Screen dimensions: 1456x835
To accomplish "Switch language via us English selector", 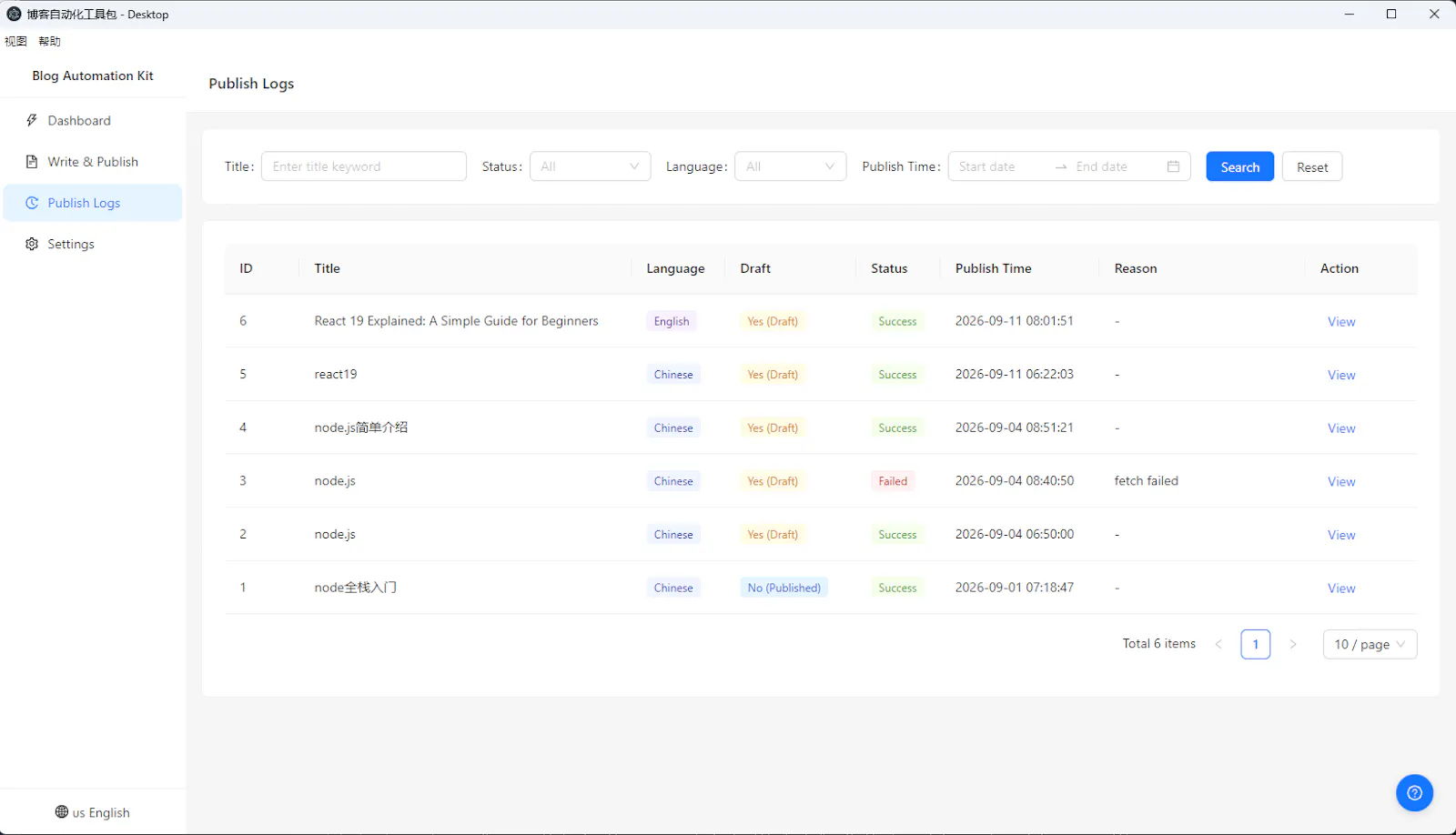I will point(93,812).
